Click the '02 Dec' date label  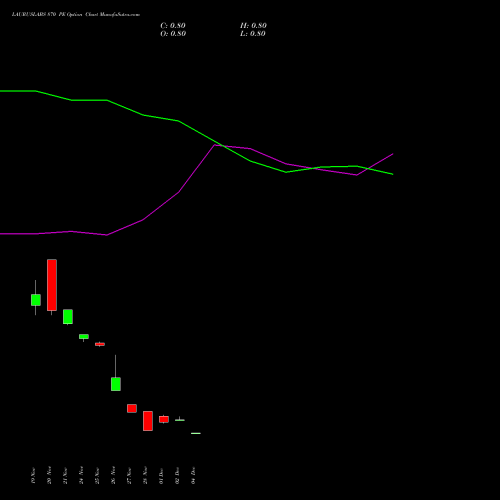(x=177, y=476)
